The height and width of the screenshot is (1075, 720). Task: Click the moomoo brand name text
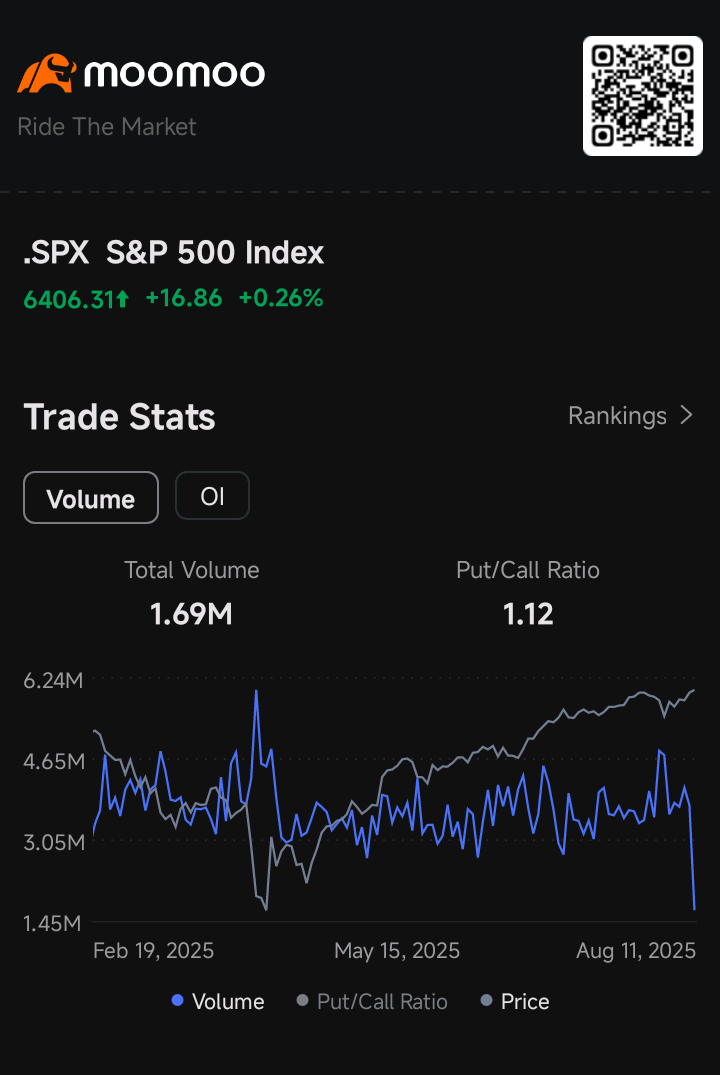tap(174, 73)
